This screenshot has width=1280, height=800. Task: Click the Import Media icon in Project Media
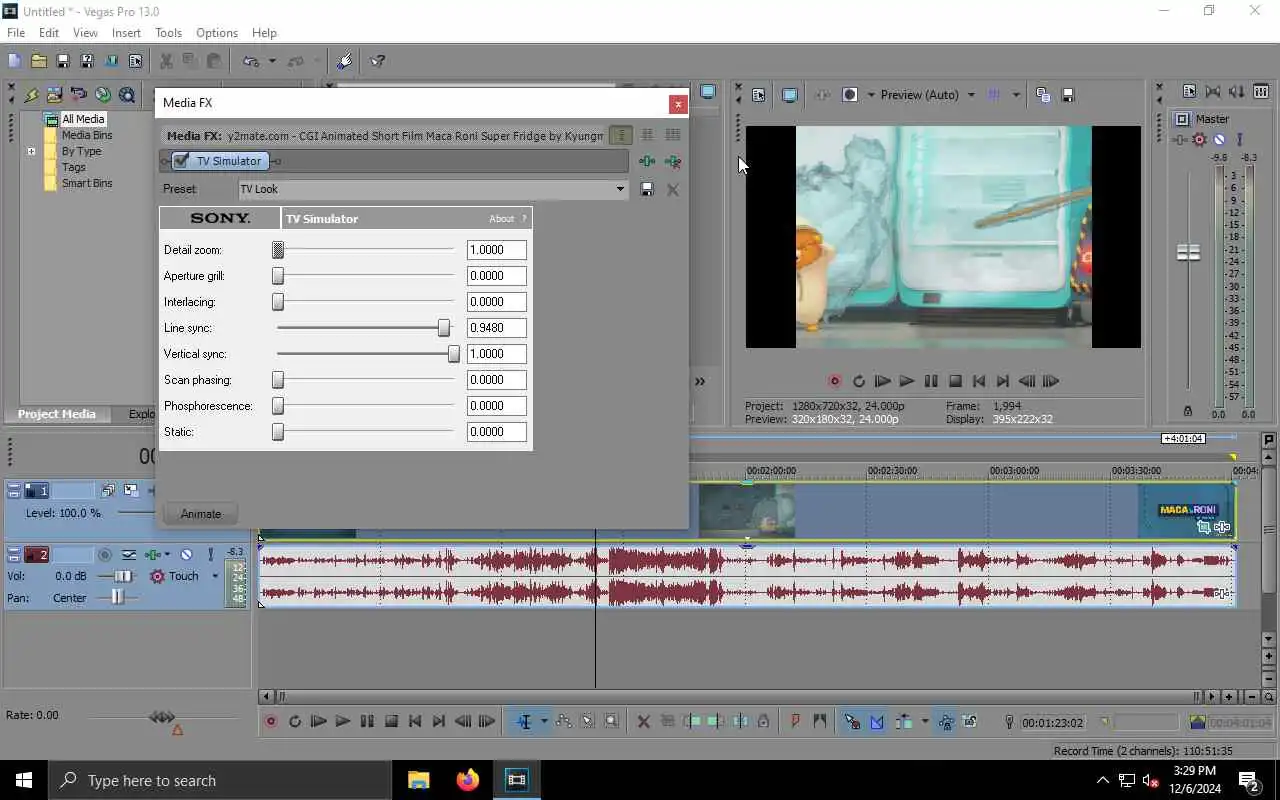click(x=54, y=95)
